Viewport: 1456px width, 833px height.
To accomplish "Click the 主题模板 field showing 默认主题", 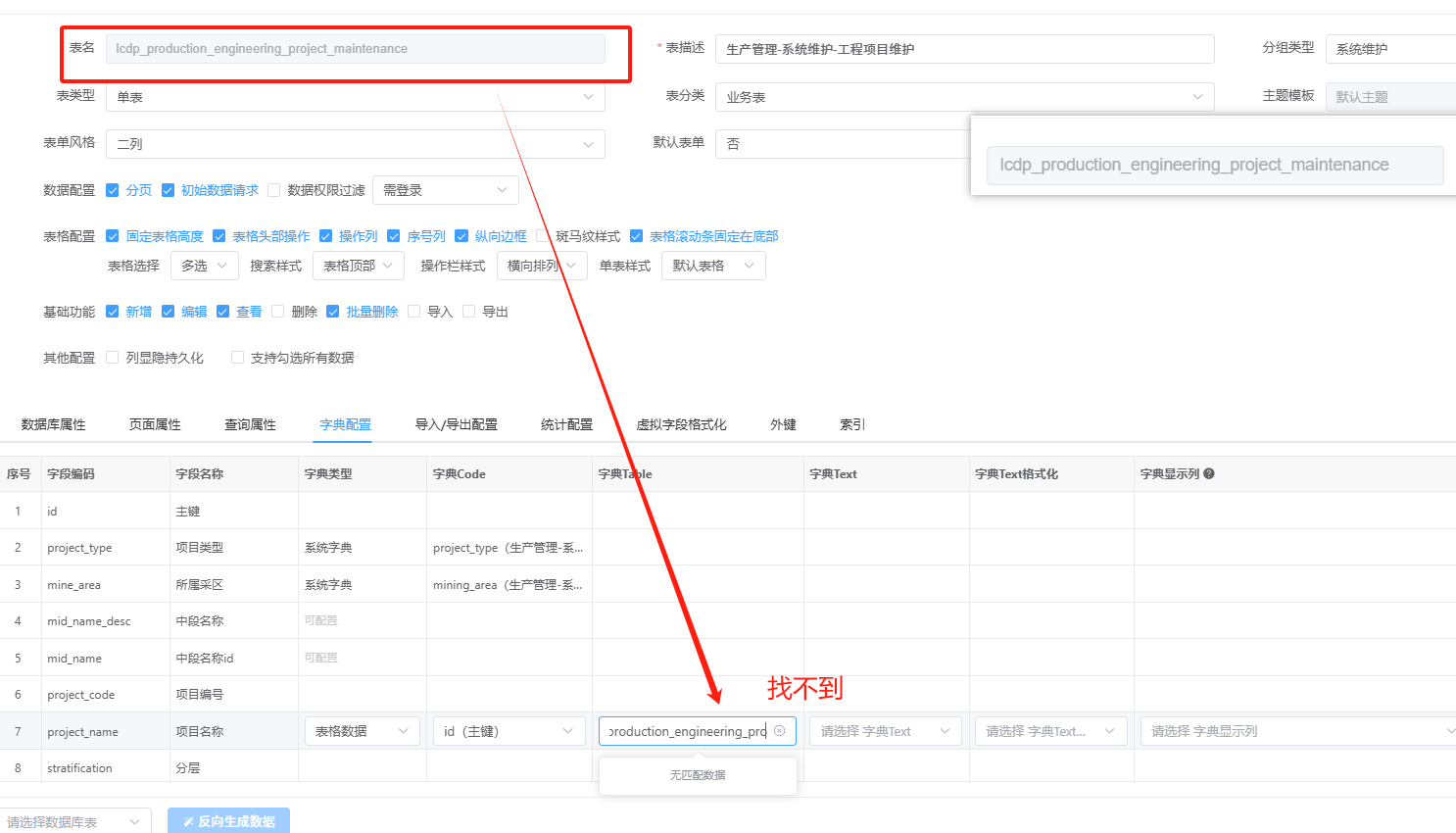I will tap(1390, 97).
